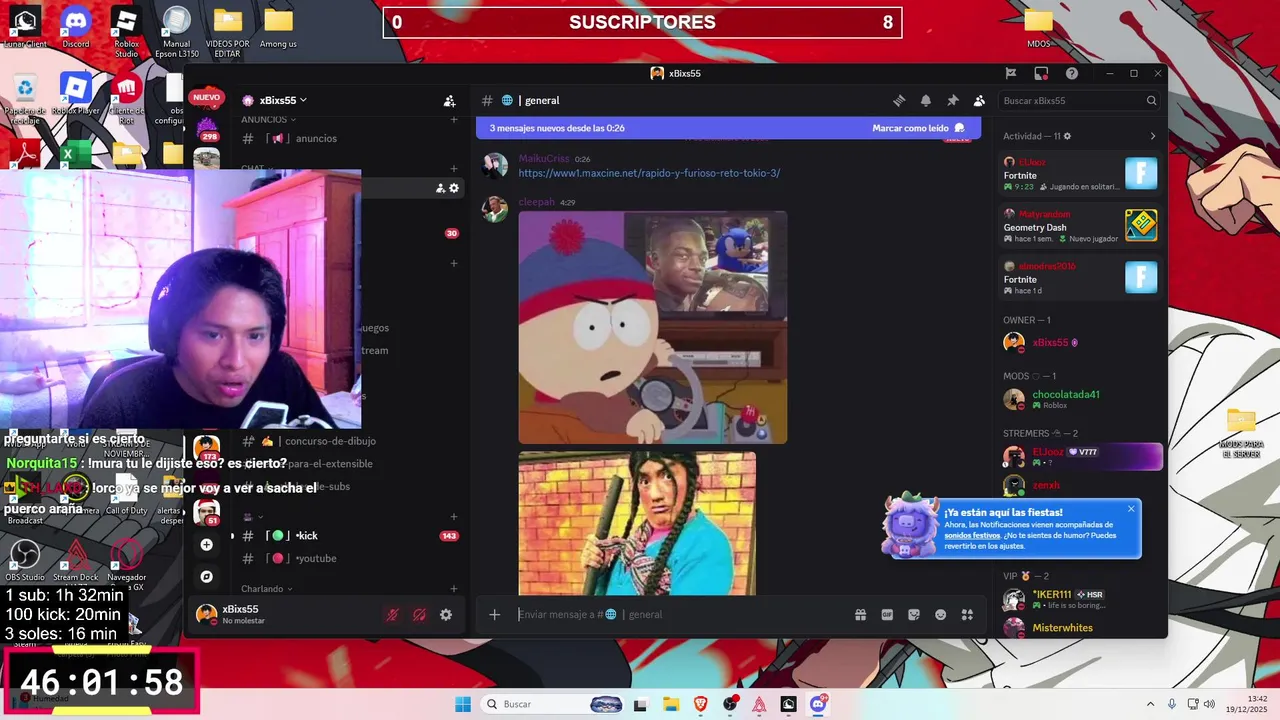Open user settings gear in user panel
This screenshot has height=720, width=1280.
(x=446, y=615)
